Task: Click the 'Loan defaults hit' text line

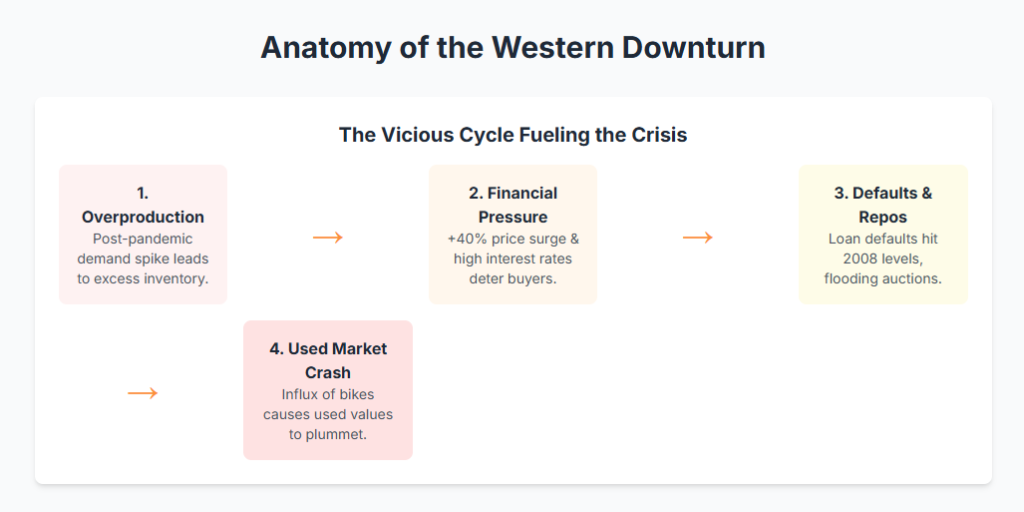Action: 883,239
